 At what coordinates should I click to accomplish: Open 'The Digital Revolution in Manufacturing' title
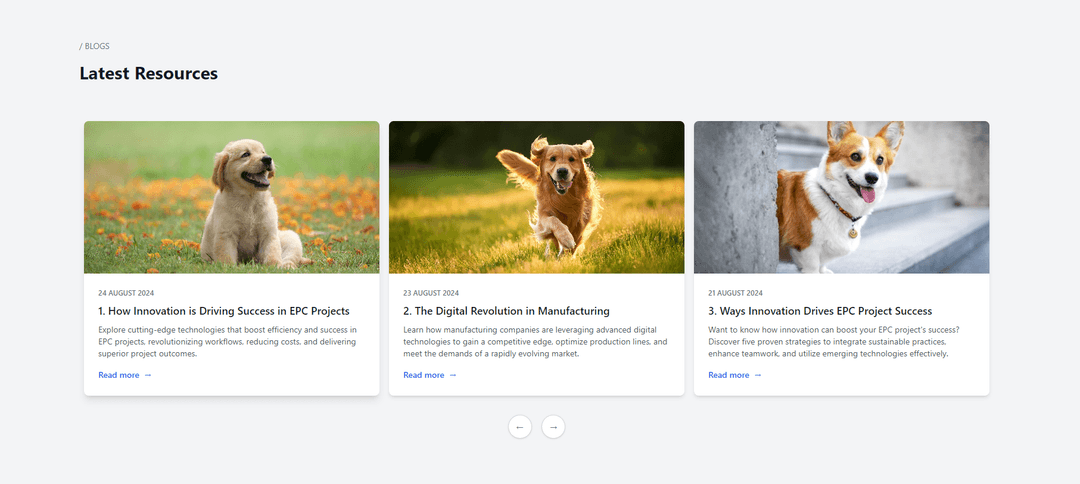click(506, 311)
